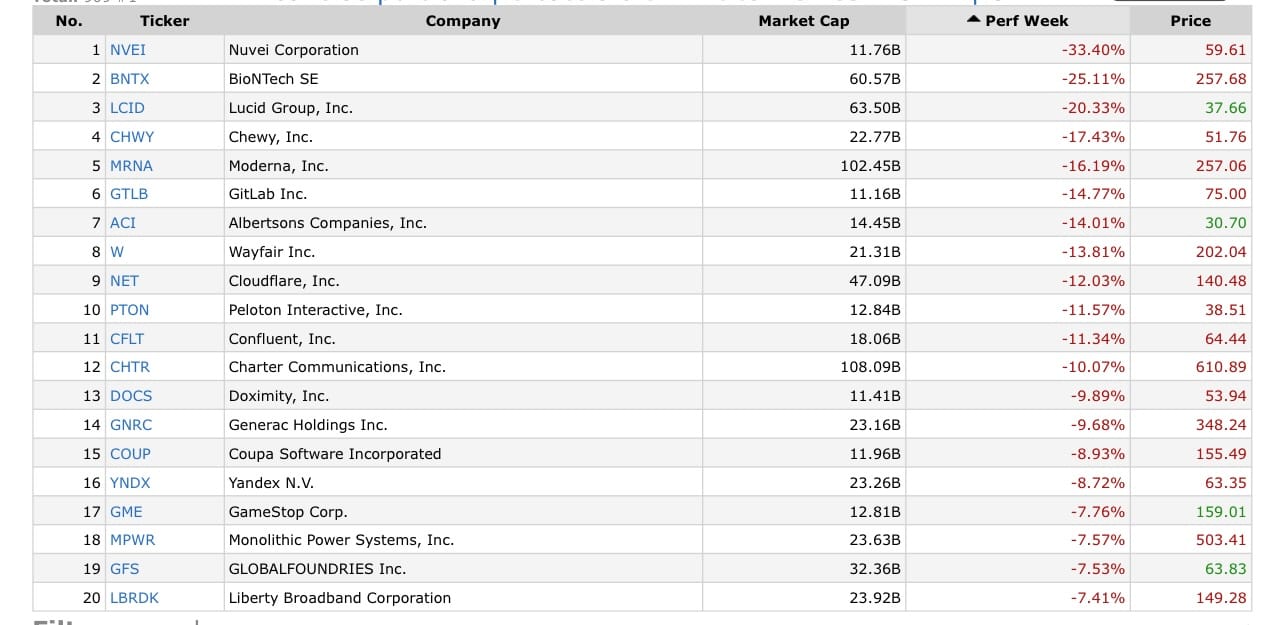The height and width of the screenshot is (625, 1284).
Task: Select the 503.41 price value
Action: 1221,540
